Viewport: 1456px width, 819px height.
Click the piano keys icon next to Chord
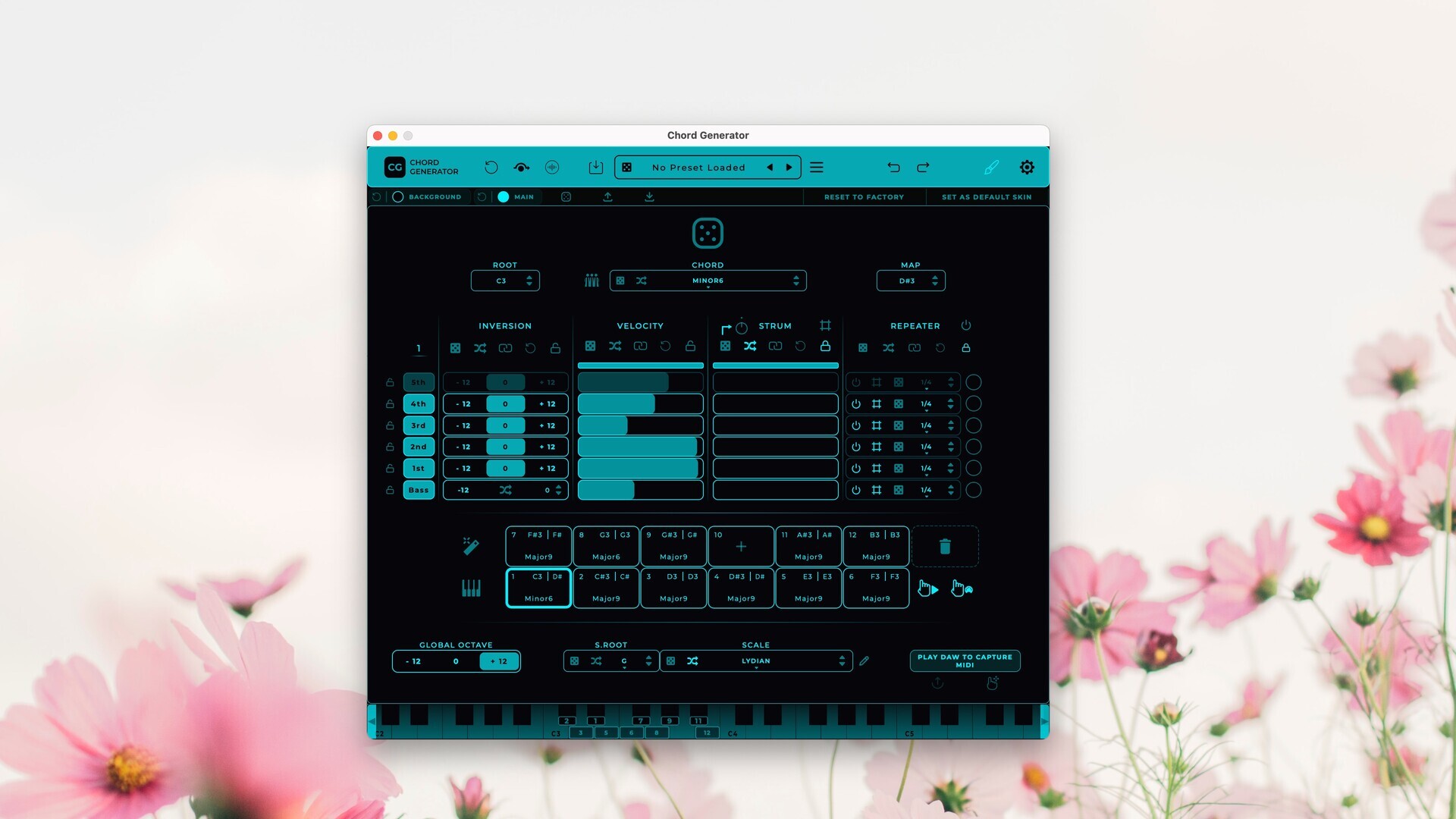(x=591, y=281)
